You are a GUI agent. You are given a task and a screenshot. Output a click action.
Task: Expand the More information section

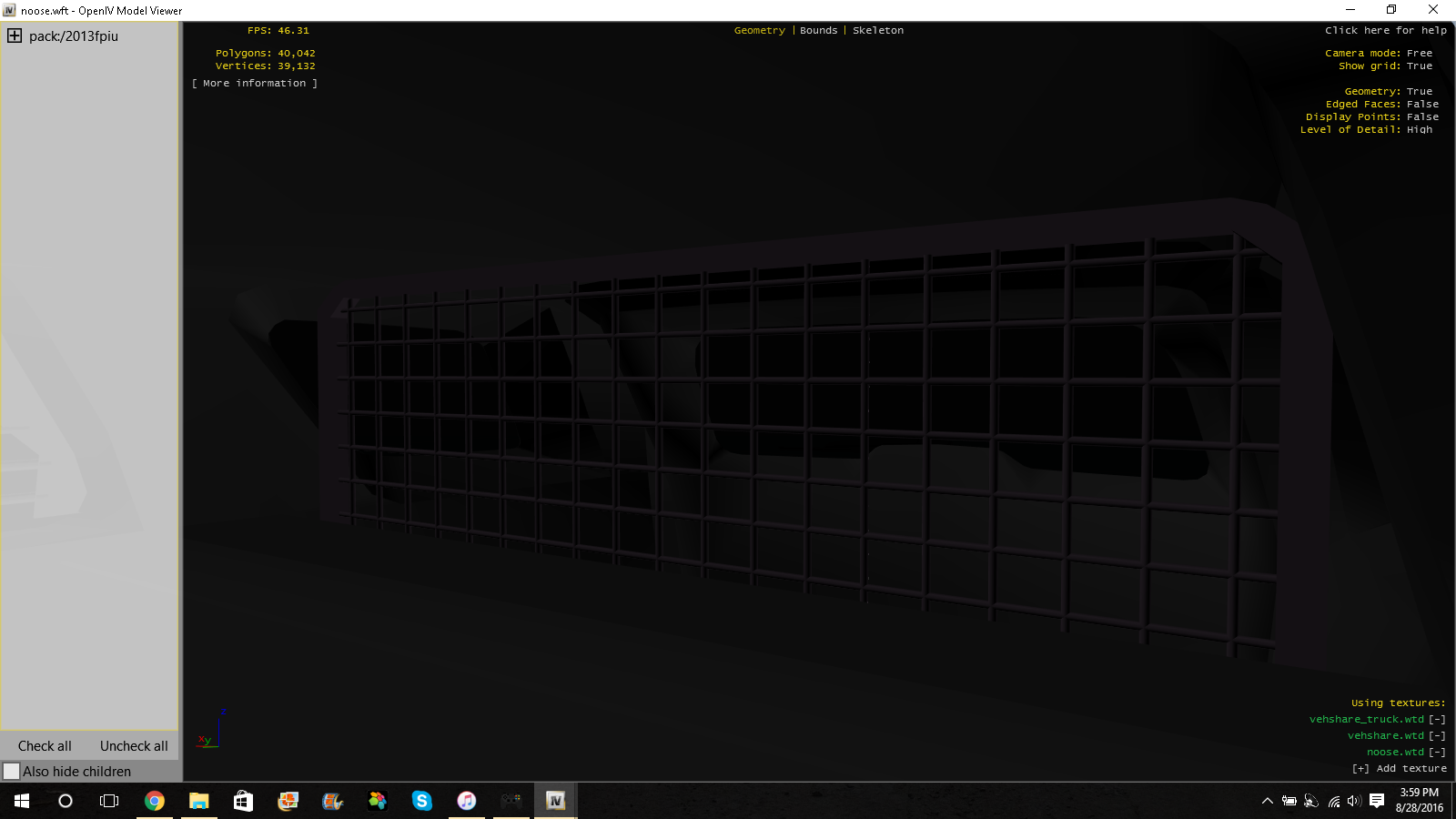point(255,84)
